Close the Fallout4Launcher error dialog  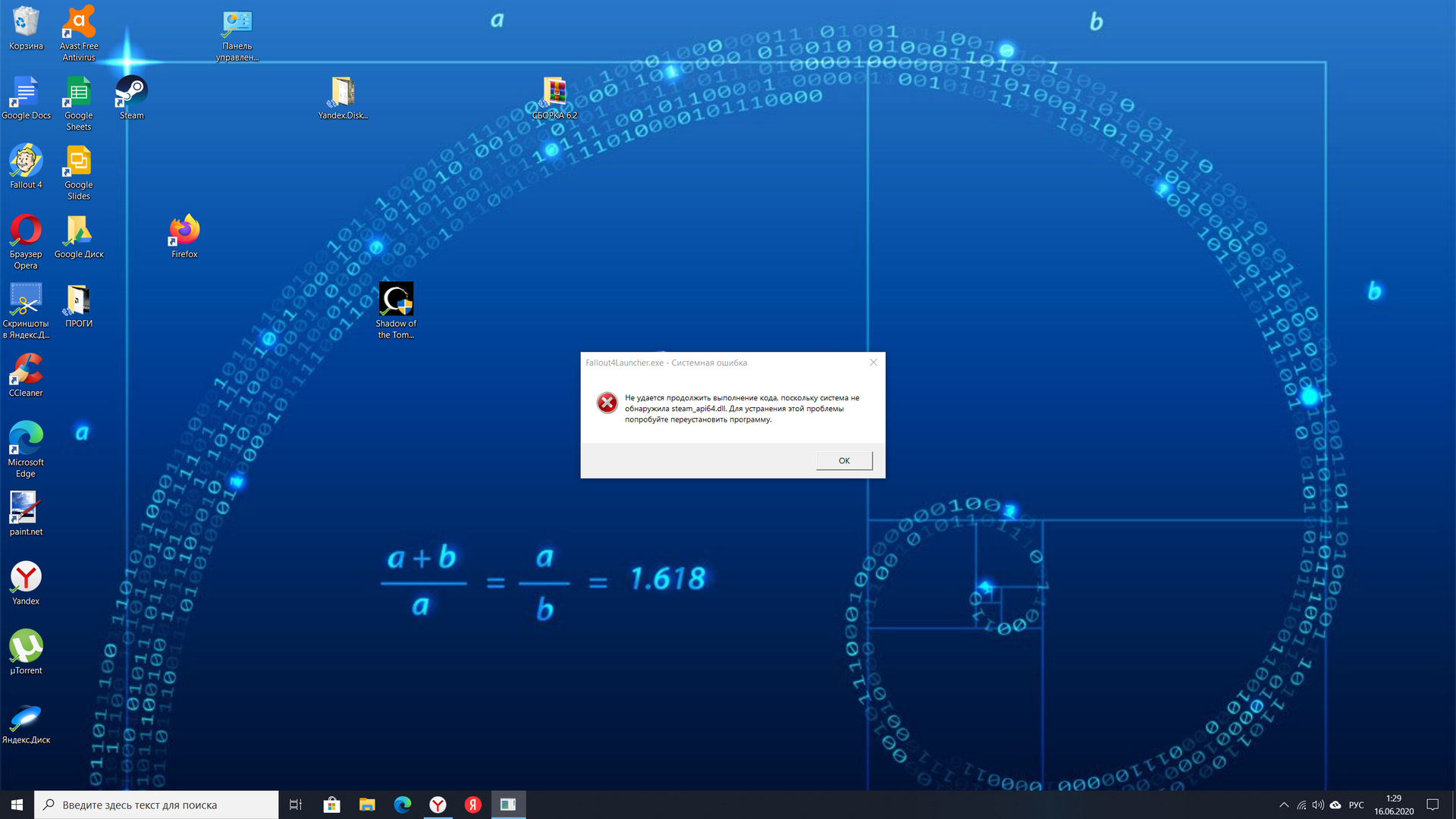click(x=874, y=362)
